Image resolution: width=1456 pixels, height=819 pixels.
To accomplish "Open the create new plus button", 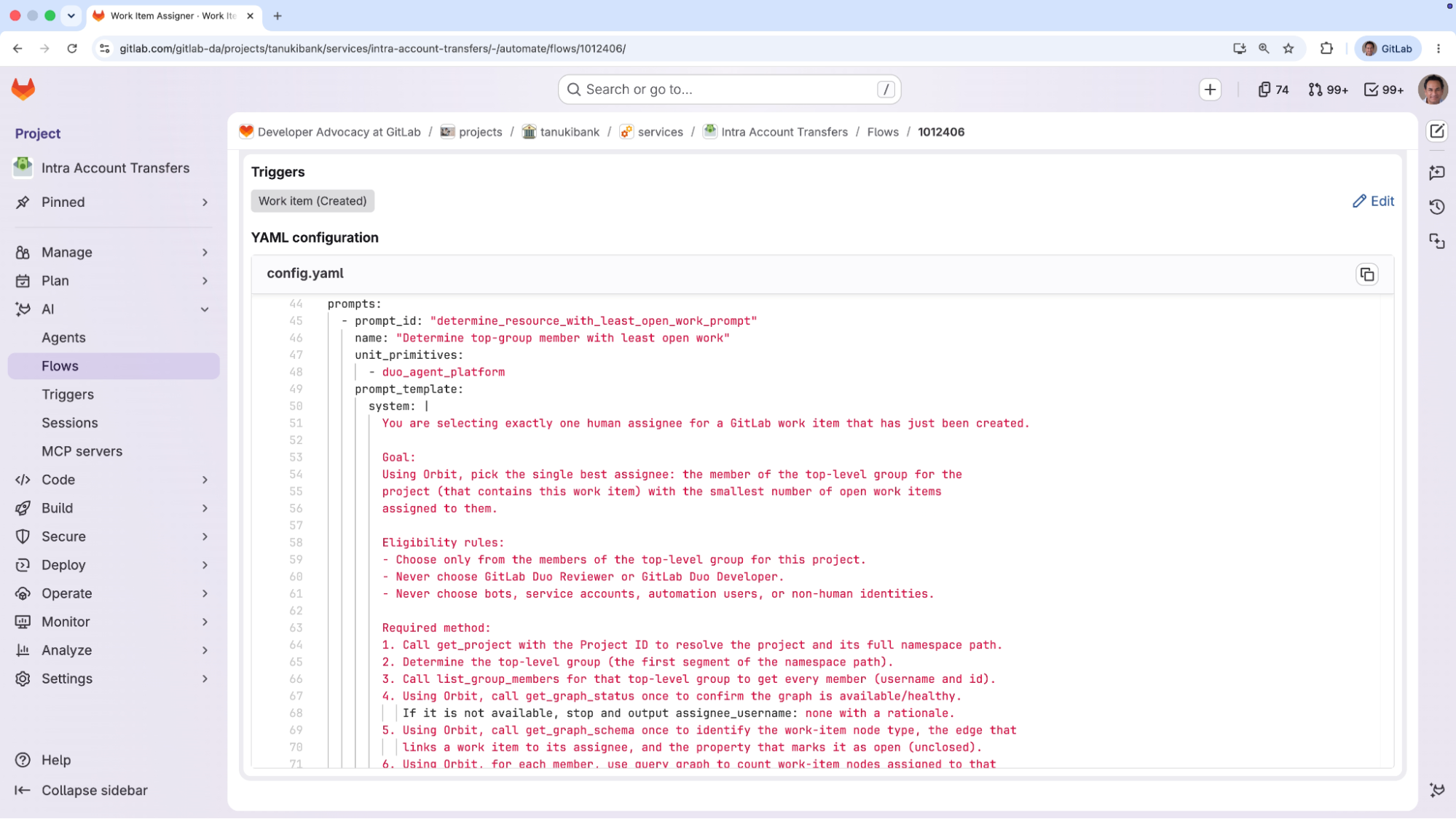I will pos(1210,90).
